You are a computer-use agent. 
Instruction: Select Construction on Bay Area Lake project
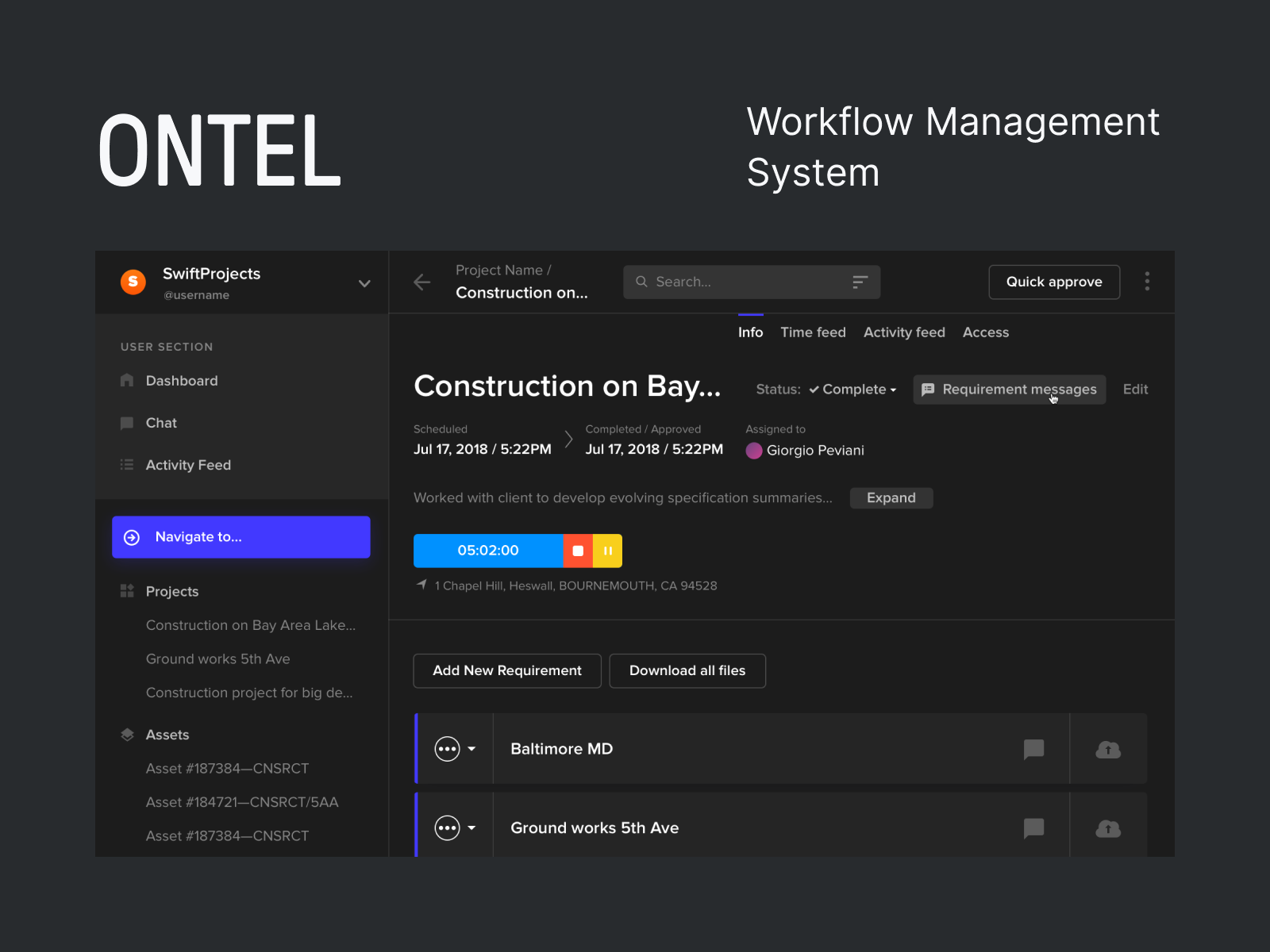pyautogui.click(x=251, y=625)
